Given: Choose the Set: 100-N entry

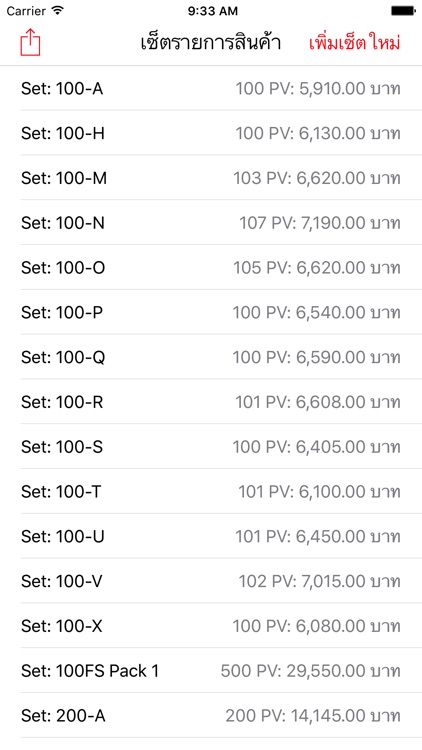Looking at the screenshot, I should tap(211, 223).
